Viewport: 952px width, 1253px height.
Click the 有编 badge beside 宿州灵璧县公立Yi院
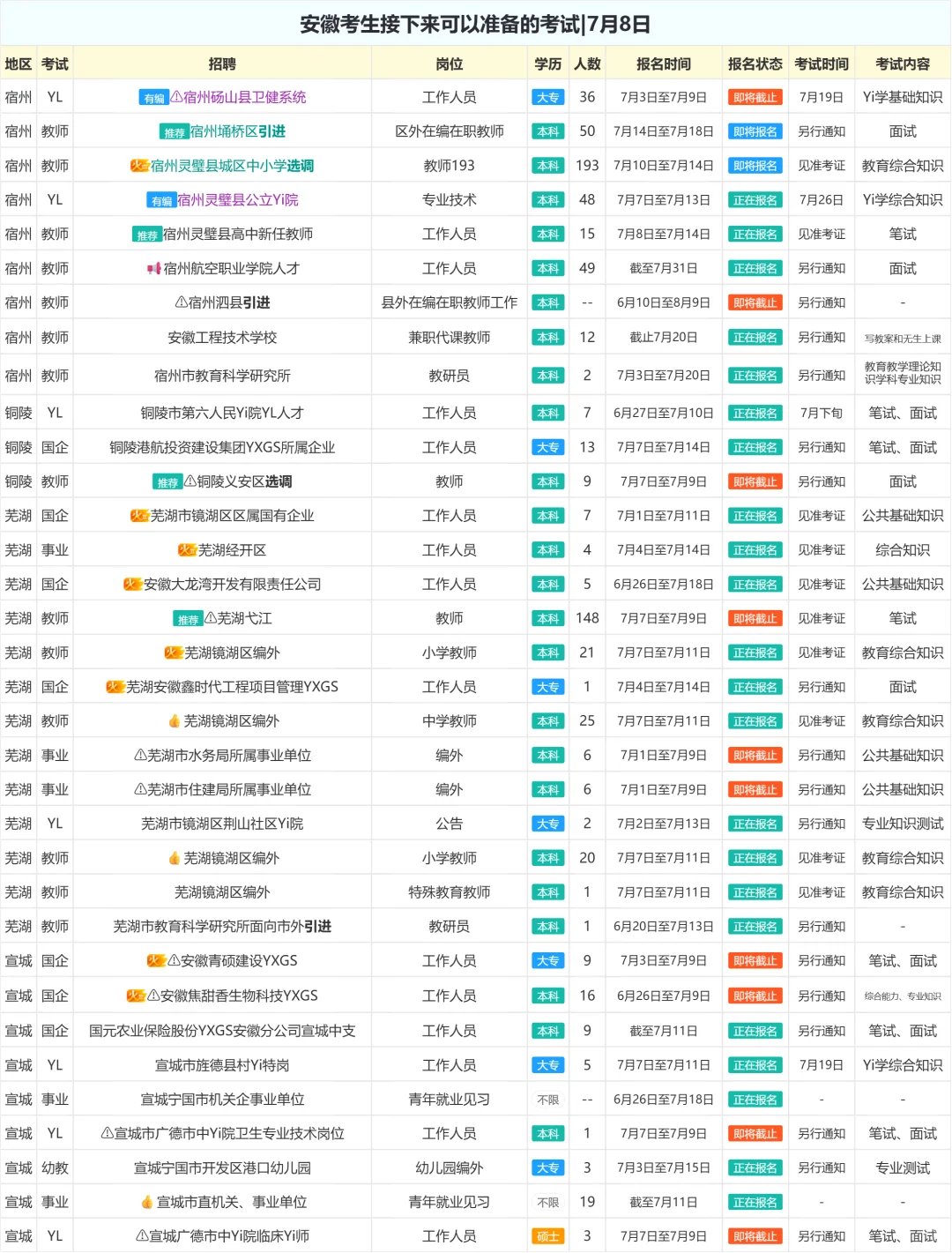point(161,201)
